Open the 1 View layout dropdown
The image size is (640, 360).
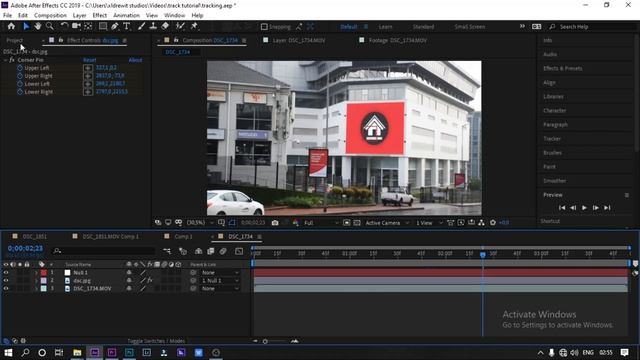429,223
